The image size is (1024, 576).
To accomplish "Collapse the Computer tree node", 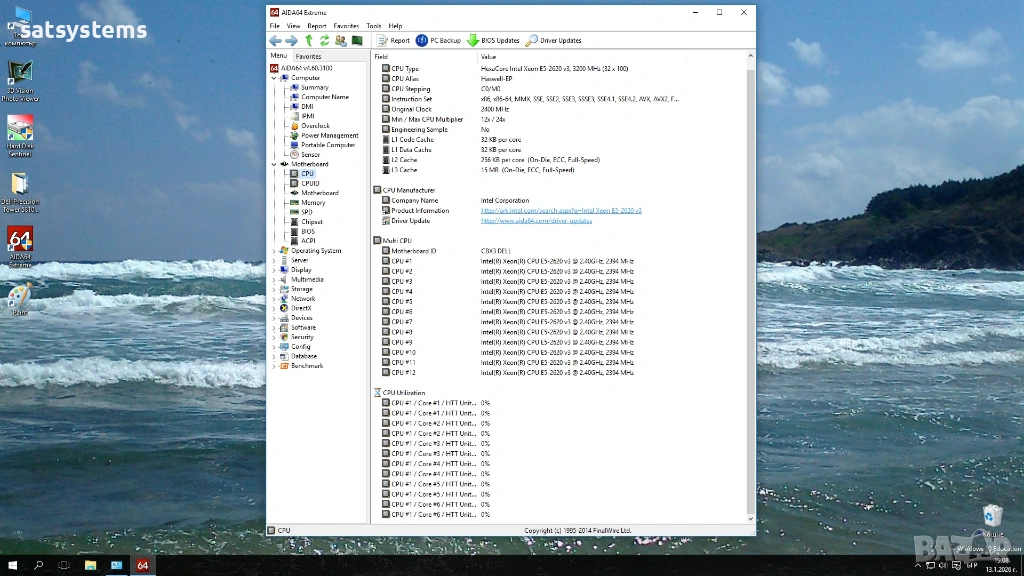I will click(274, 78).
